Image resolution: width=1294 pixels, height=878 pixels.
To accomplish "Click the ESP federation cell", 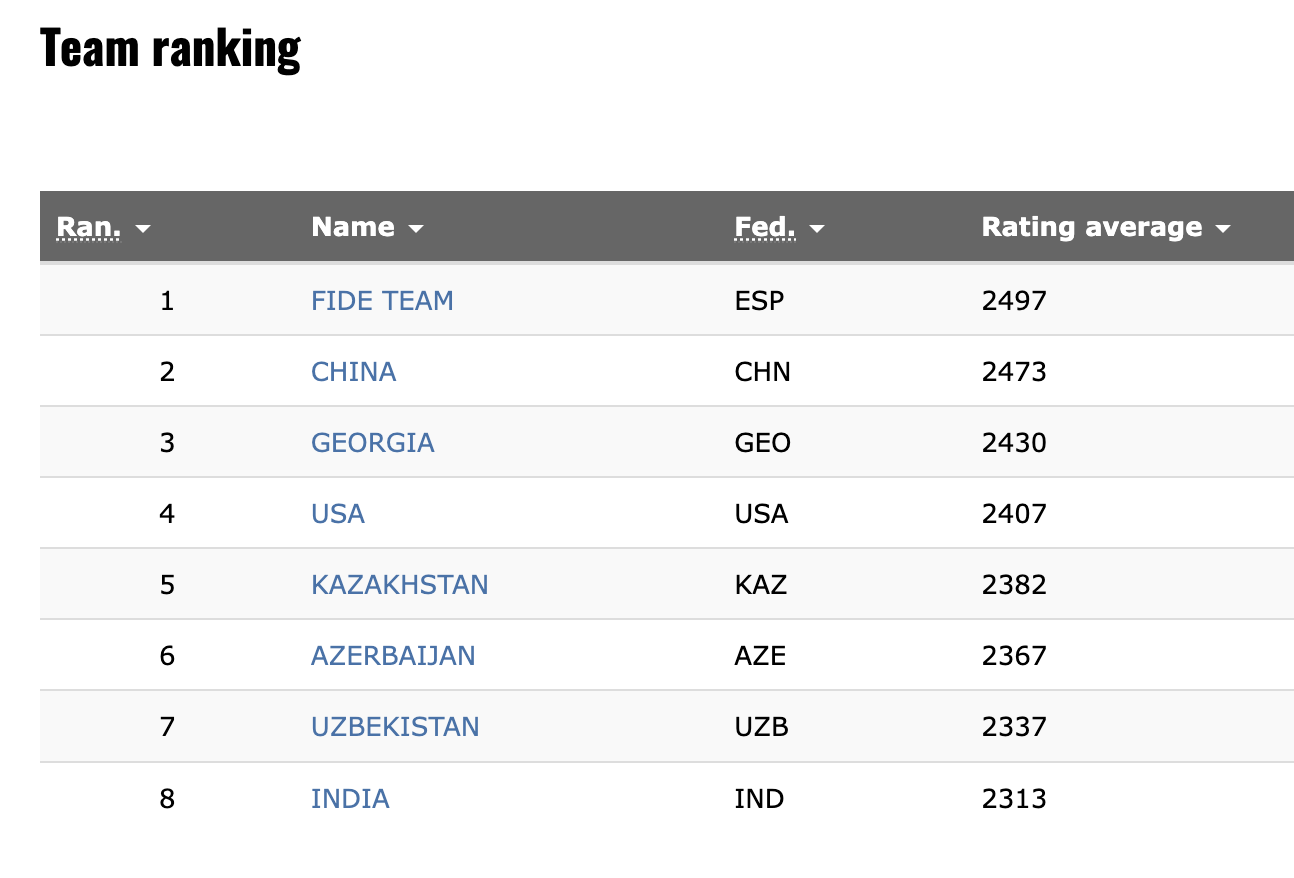I will [759, 301].
